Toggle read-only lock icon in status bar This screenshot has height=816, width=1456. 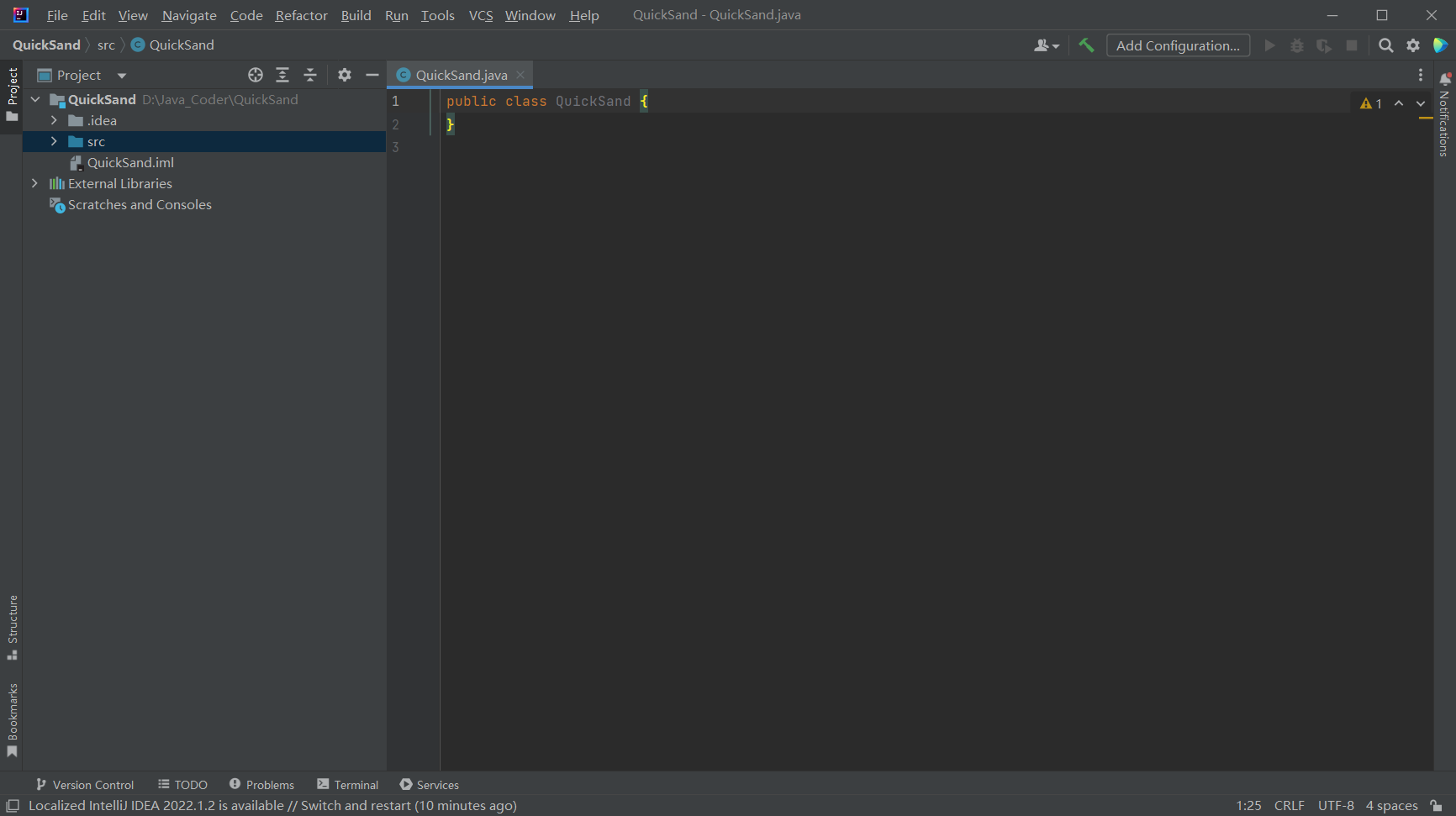click(x=1437, y=806)
